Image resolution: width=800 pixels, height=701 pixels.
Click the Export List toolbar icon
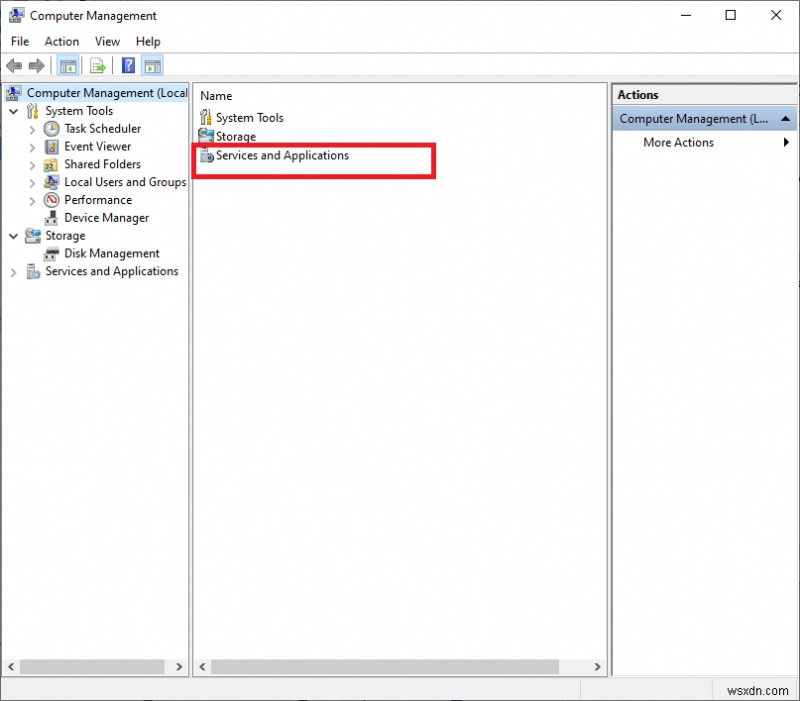[97, 65]
